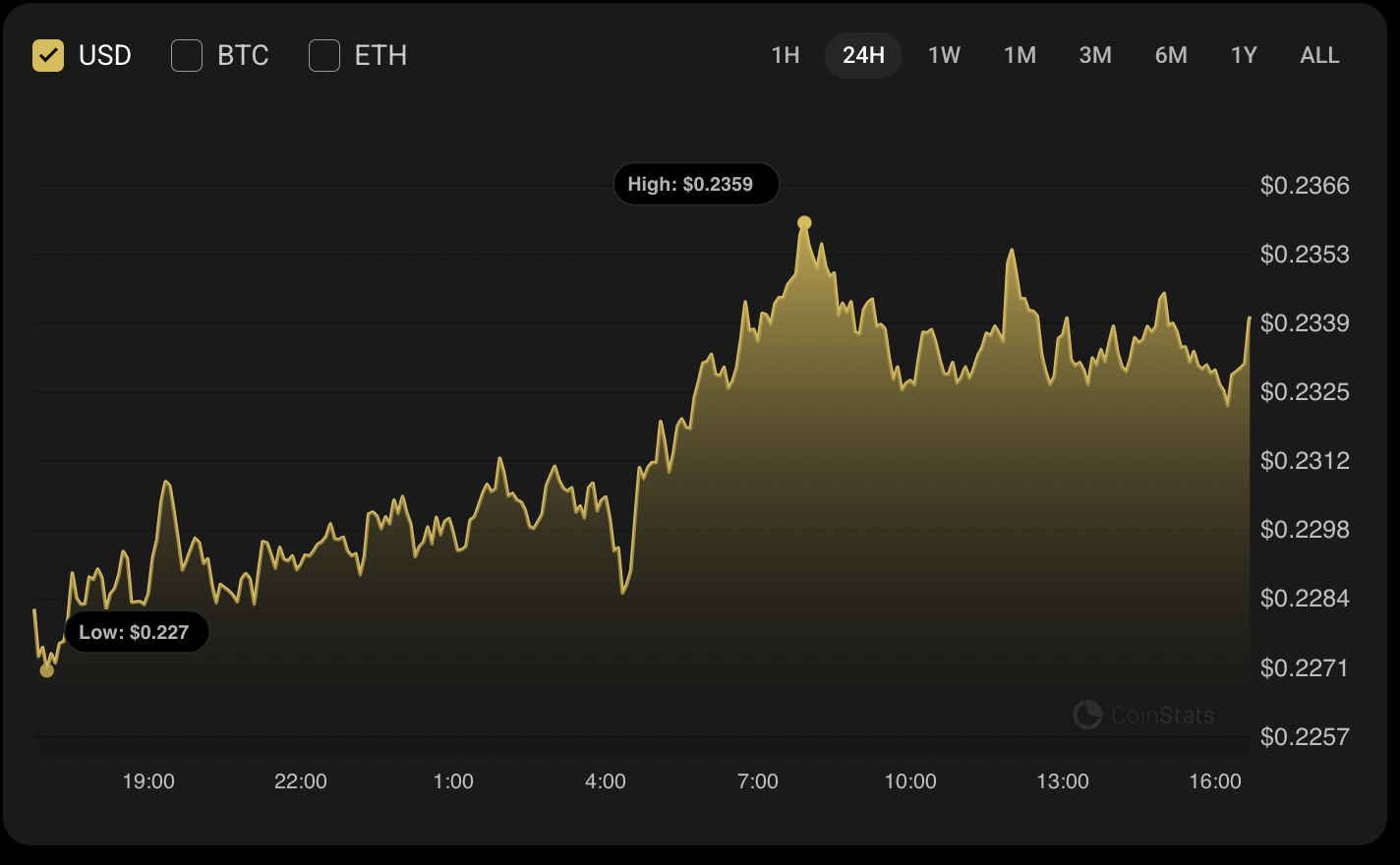Switch to the 1H time range
Screen dimensions: 1400x865
(x=786, y=56)
